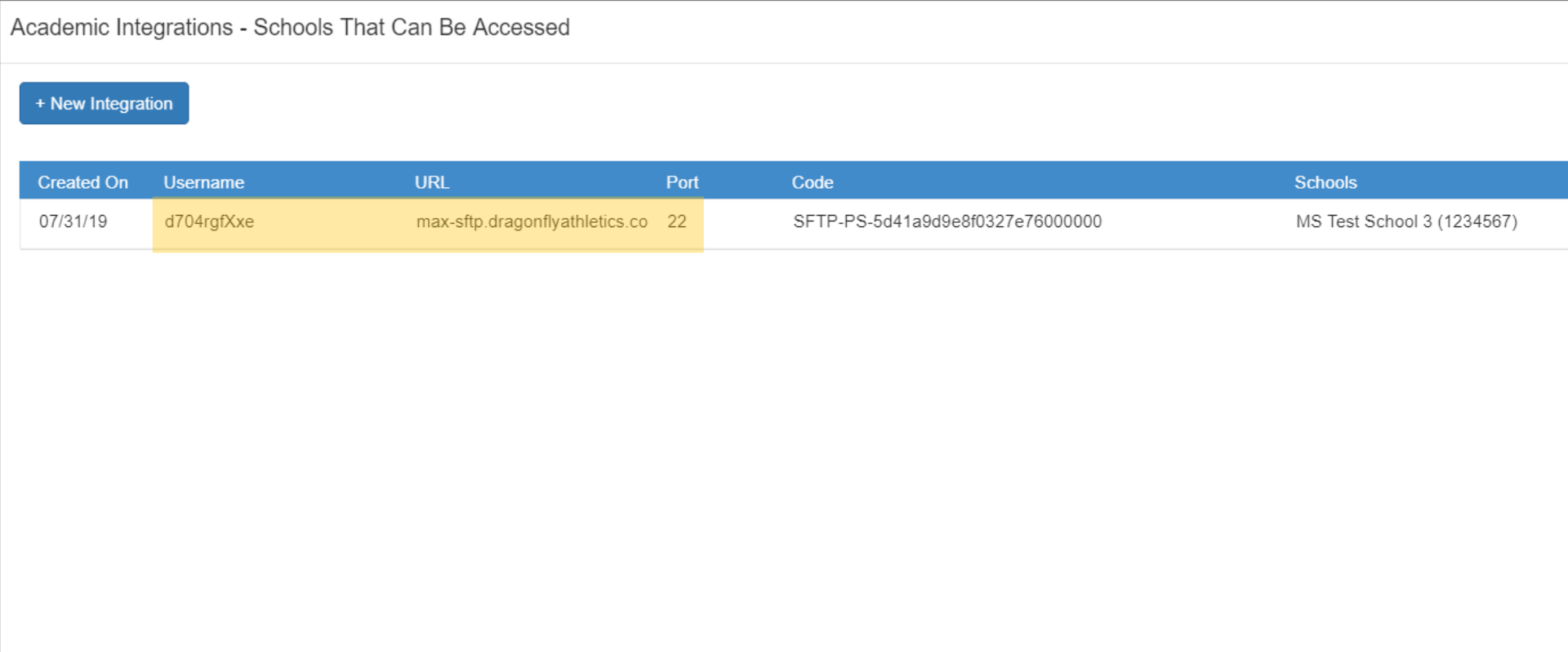Click the school ID (1234567)
This screenshot has width=1568, height=652.
1477,221
